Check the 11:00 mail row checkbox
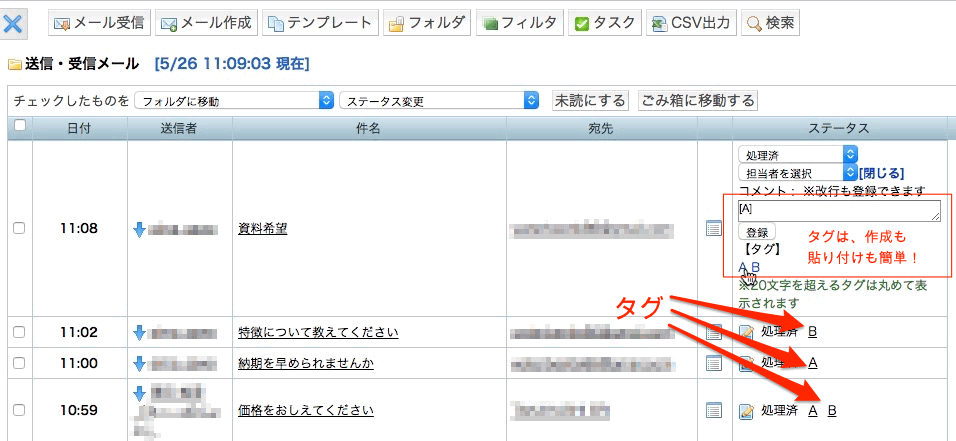The height and width of the screenshot is (441, 956). [19, 363]
